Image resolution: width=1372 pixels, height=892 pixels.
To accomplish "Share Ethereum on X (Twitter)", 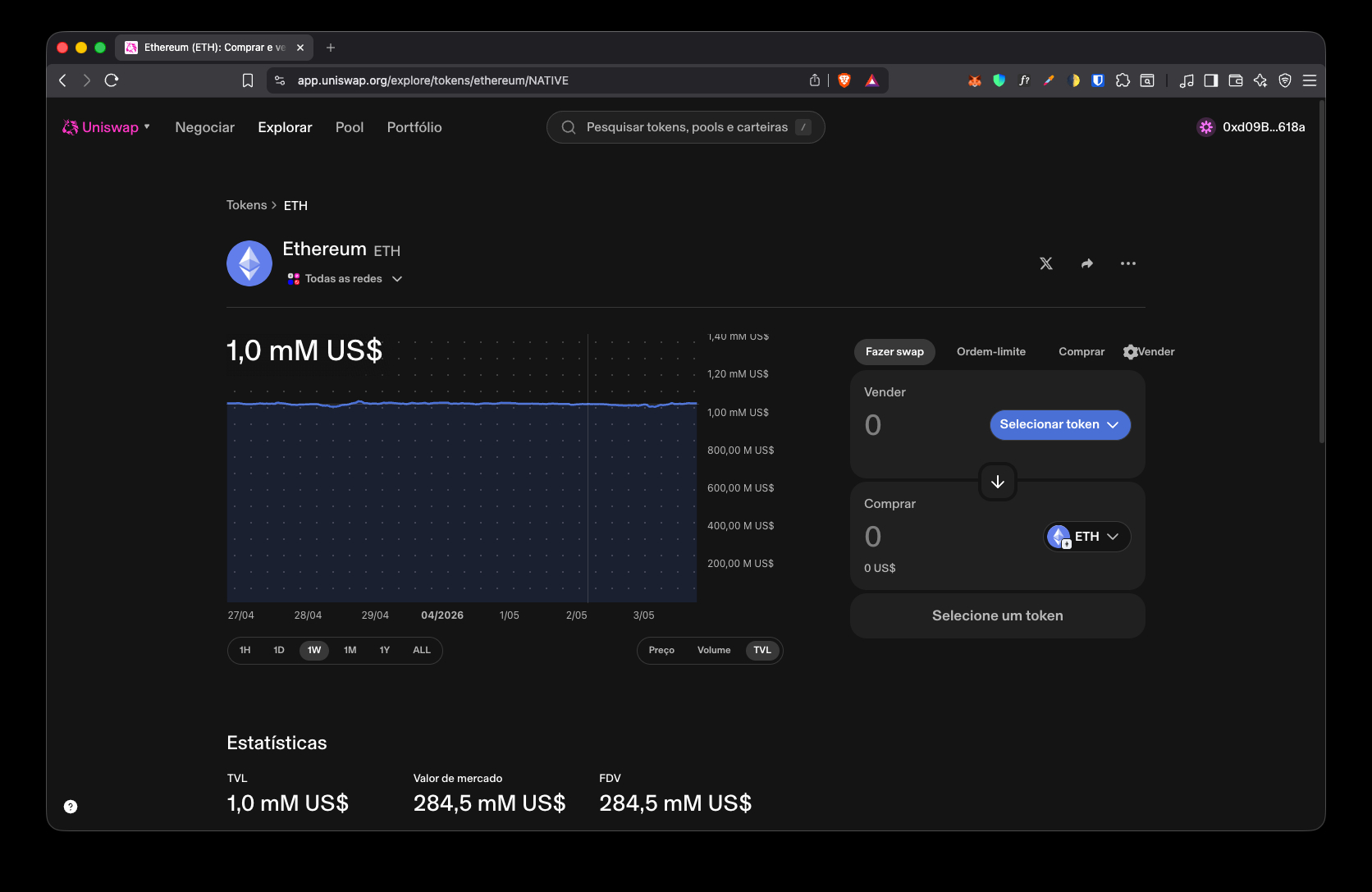I will [1046, 263].
